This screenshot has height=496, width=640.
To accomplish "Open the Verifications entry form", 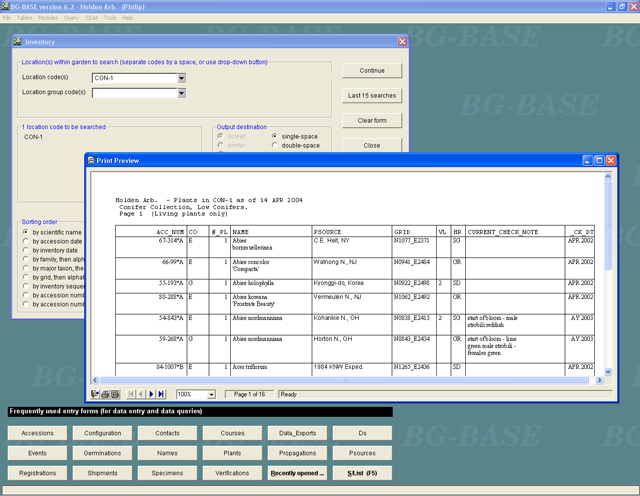I will click(232, 473).
